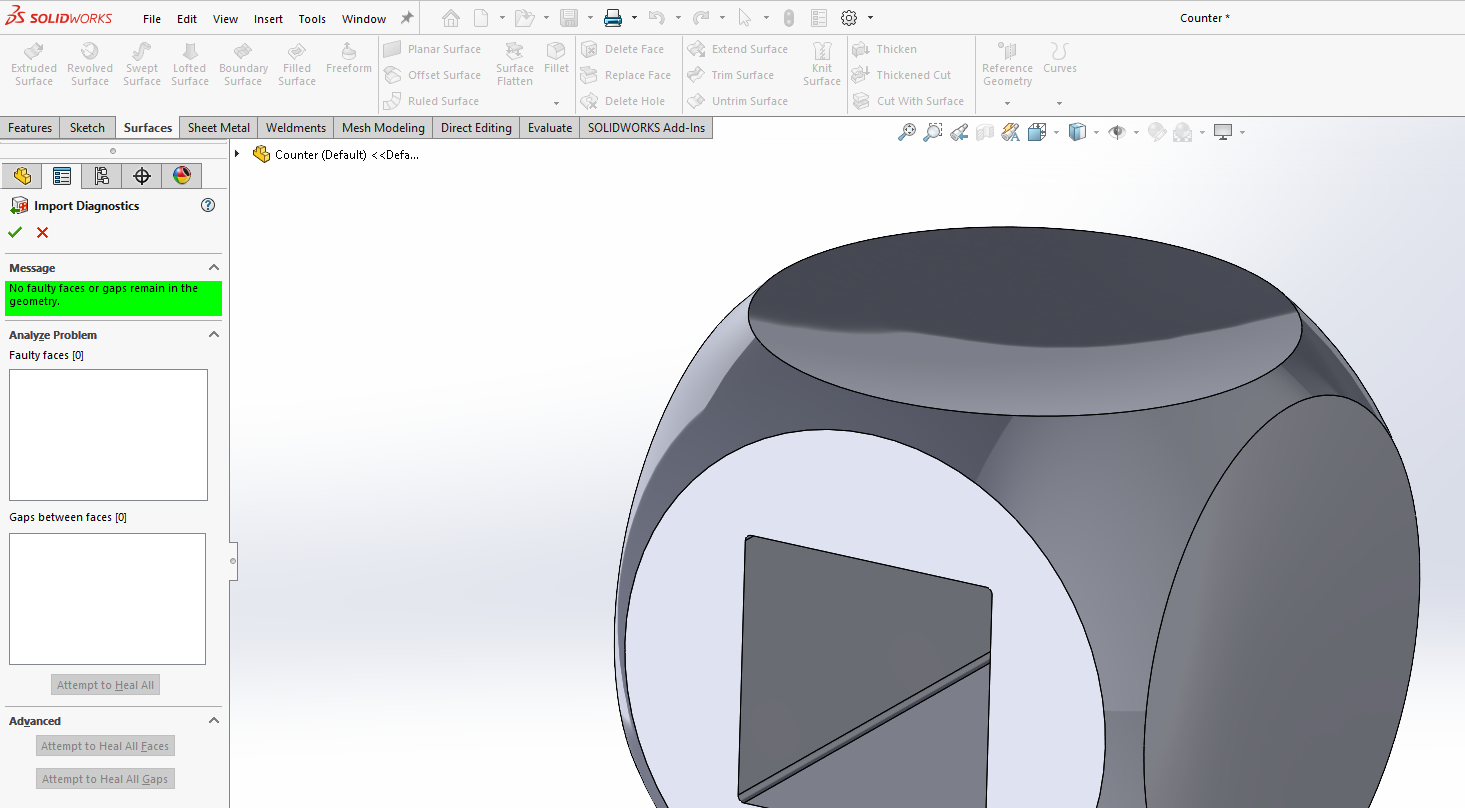Click the Fillet surface tool
The height and width of the screenshot is (808, 1465).
(556, 62)
